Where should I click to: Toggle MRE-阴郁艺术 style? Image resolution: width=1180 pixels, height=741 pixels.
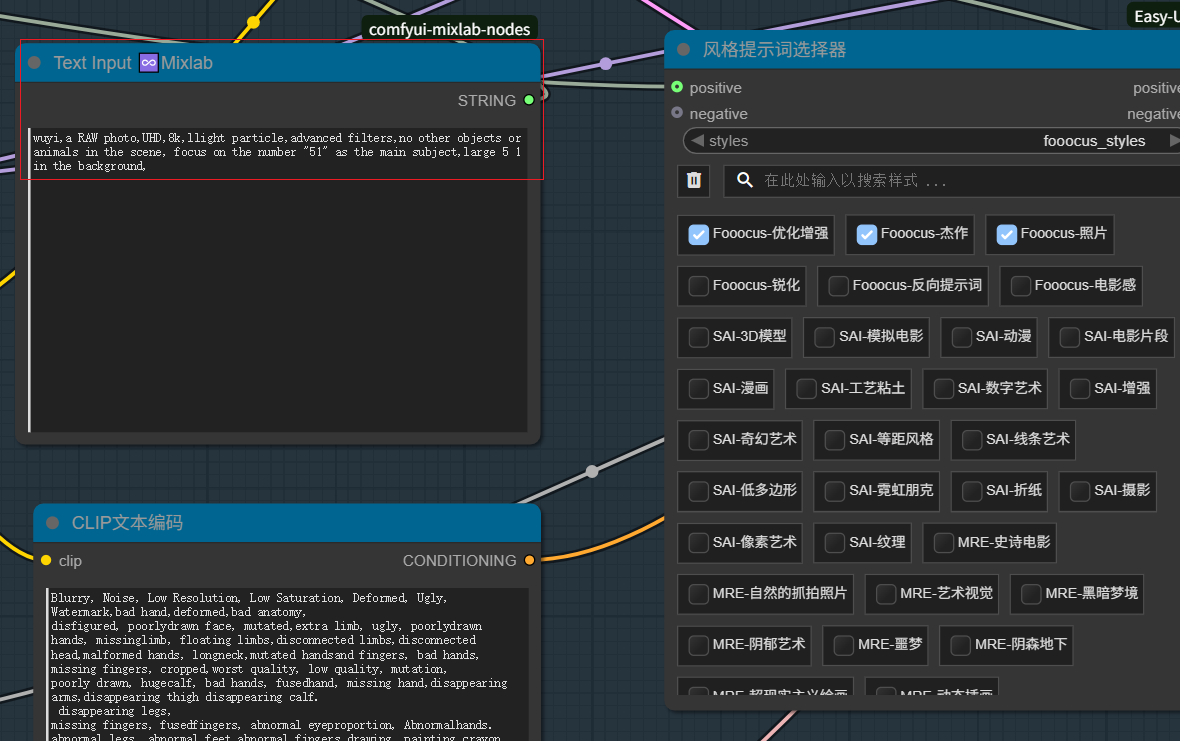click(x=698, y=645)
